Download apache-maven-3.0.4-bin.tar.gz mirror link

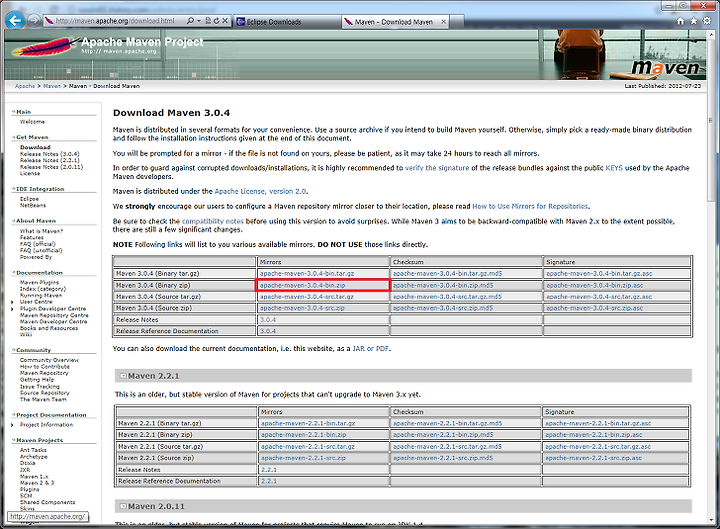307,273
